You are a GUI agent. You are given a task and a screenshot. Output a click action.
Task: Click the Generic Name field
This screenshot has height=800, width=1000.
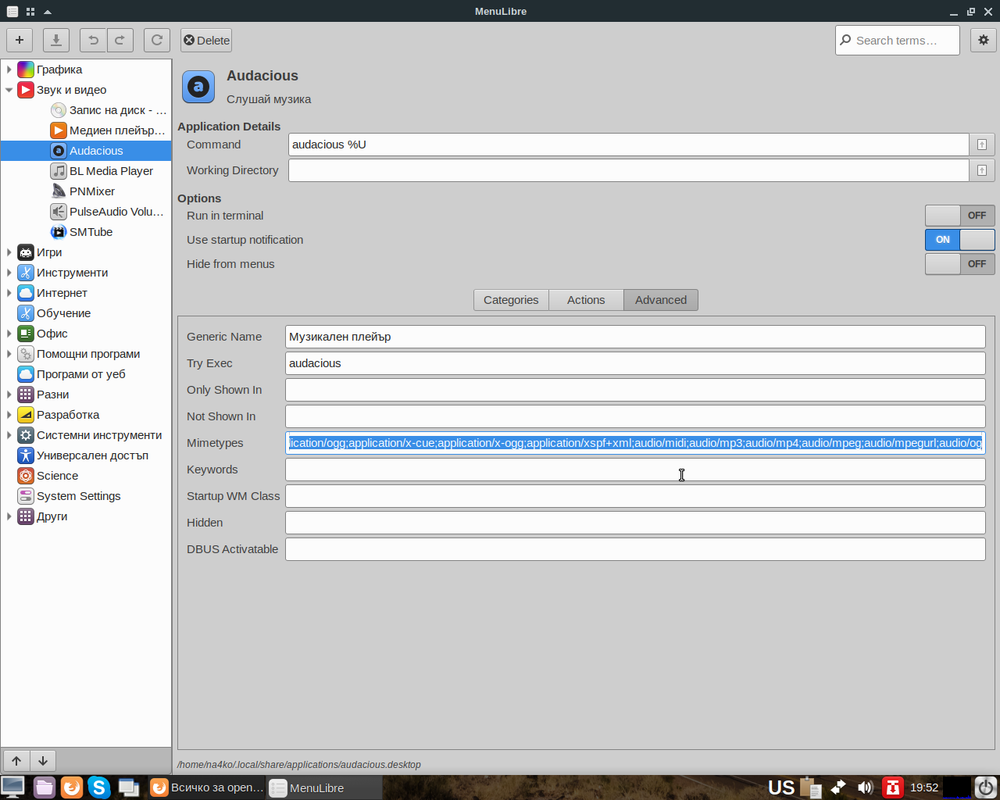635,337
